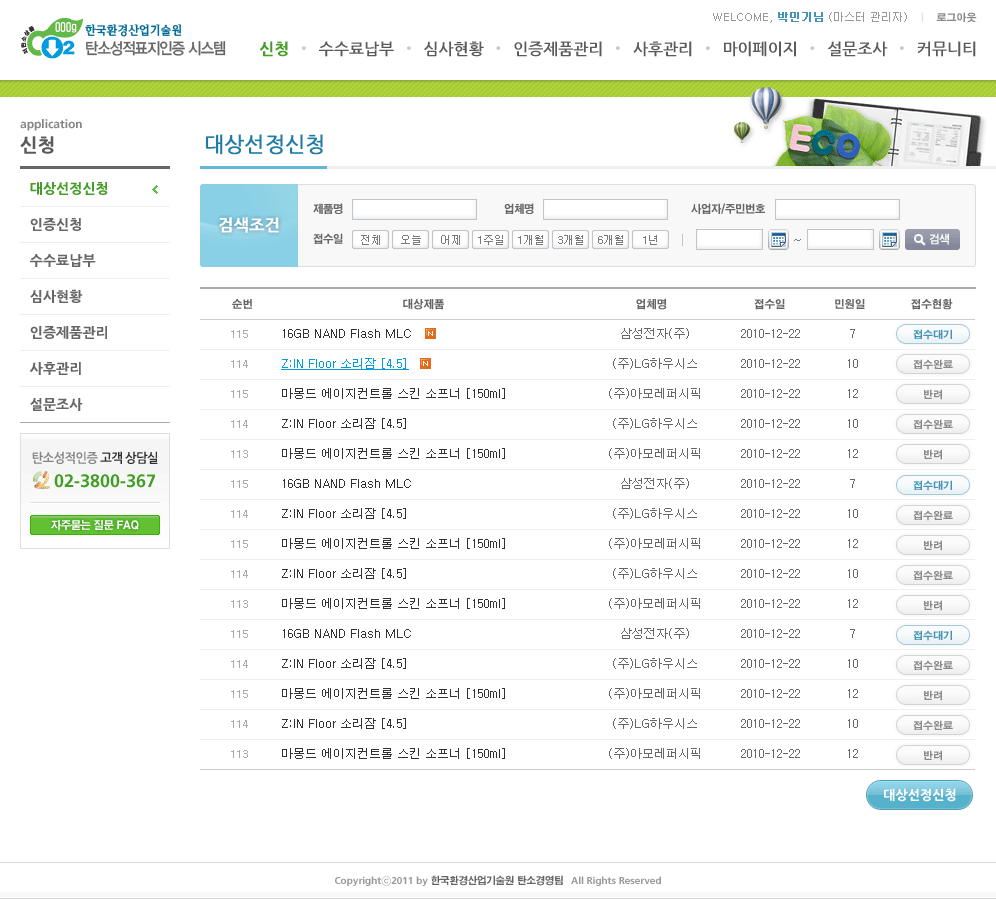Select the 3개월 date range filter
The height and width of the screenshot is (899, 996).
(x=570, y=240)
